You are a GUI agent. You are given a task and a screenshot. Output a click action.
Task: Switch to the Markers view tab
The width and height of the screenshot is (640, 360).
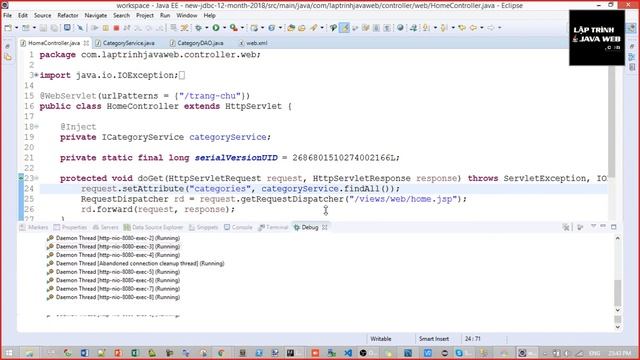34,227
